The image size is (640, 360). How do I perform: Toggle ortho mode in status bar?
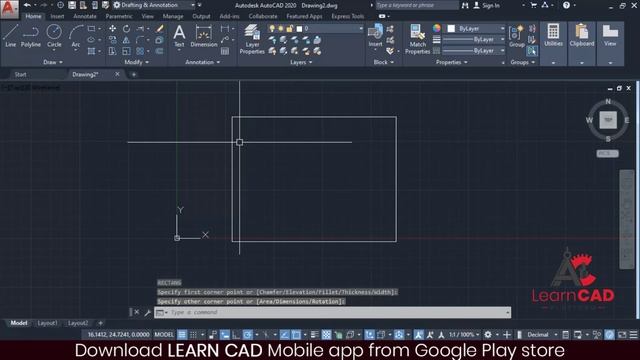[x=236, y=335]
